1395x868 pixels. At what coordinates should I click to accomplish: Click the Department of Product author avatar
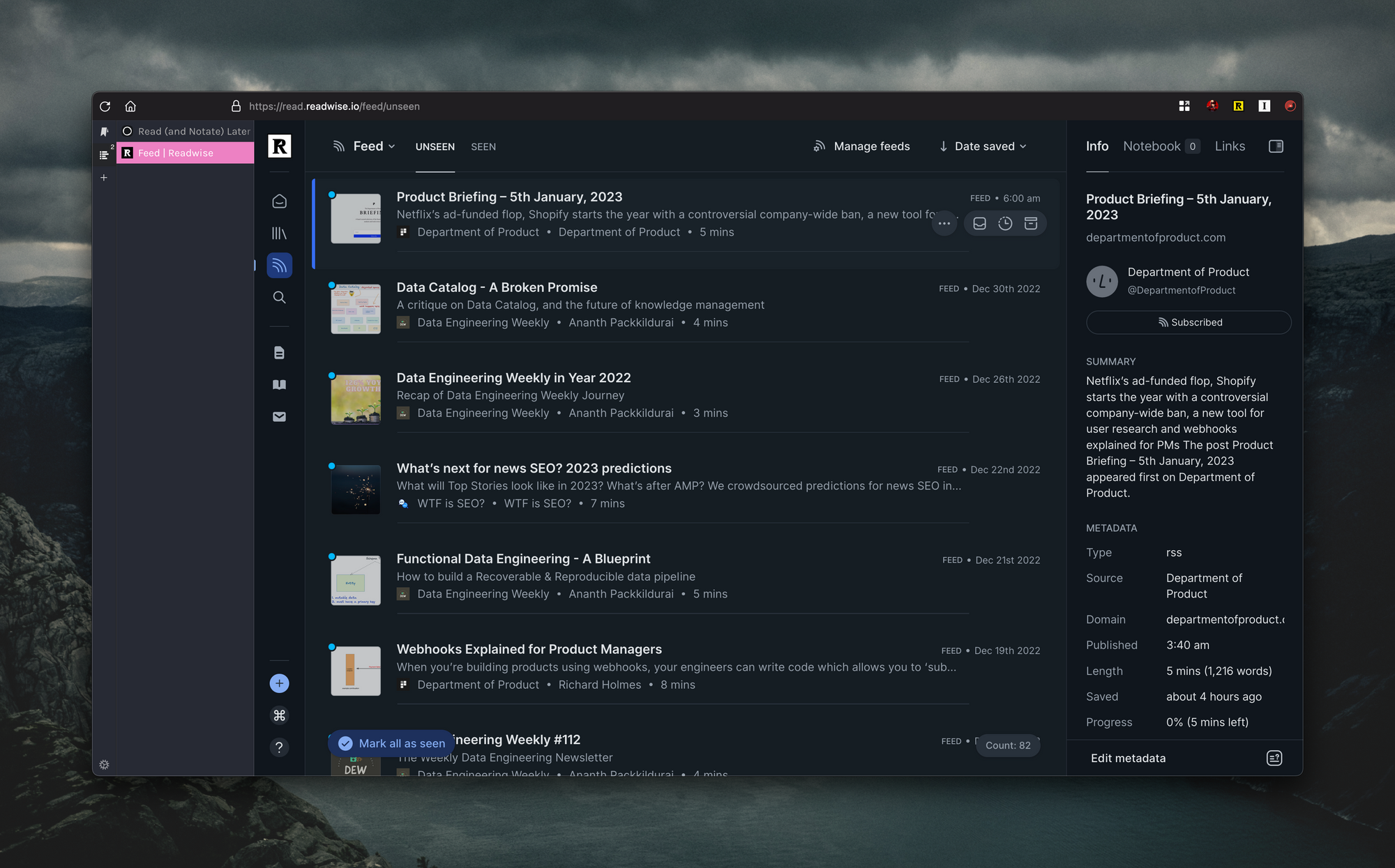tap(1102, 281)
